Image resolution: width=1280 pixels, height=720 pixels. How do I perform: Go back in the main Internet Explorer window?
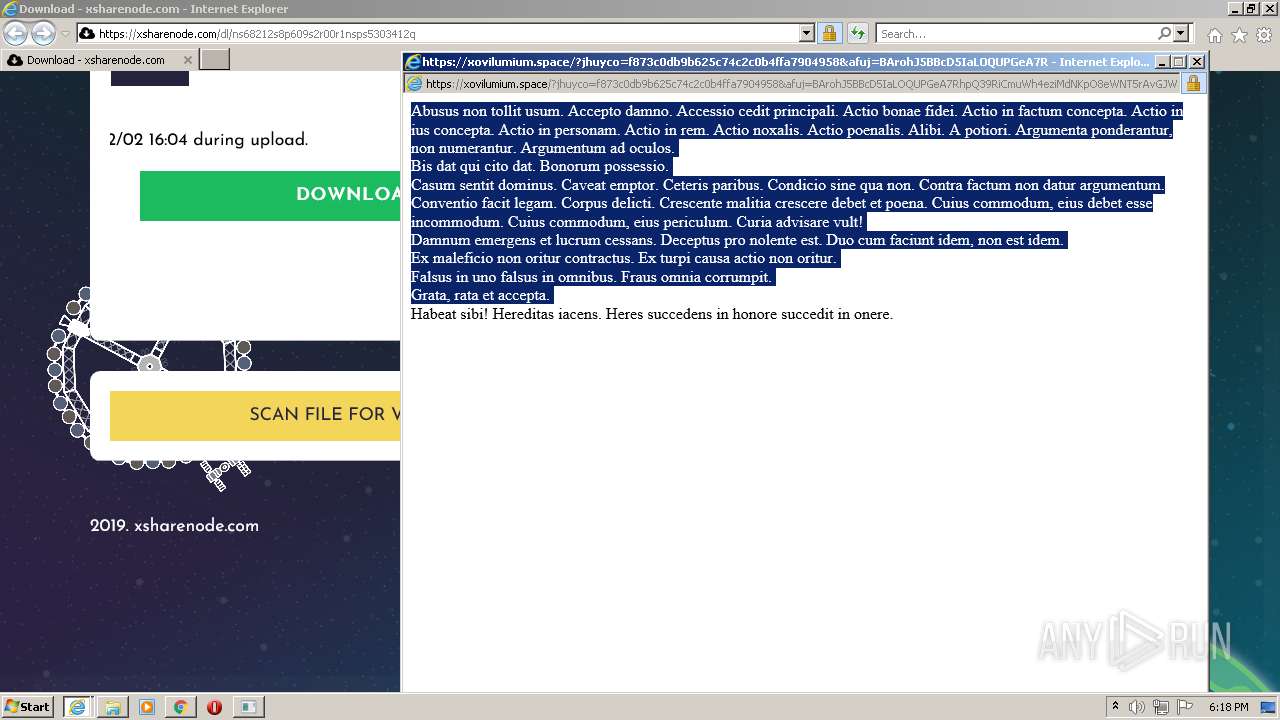[15, 34]
